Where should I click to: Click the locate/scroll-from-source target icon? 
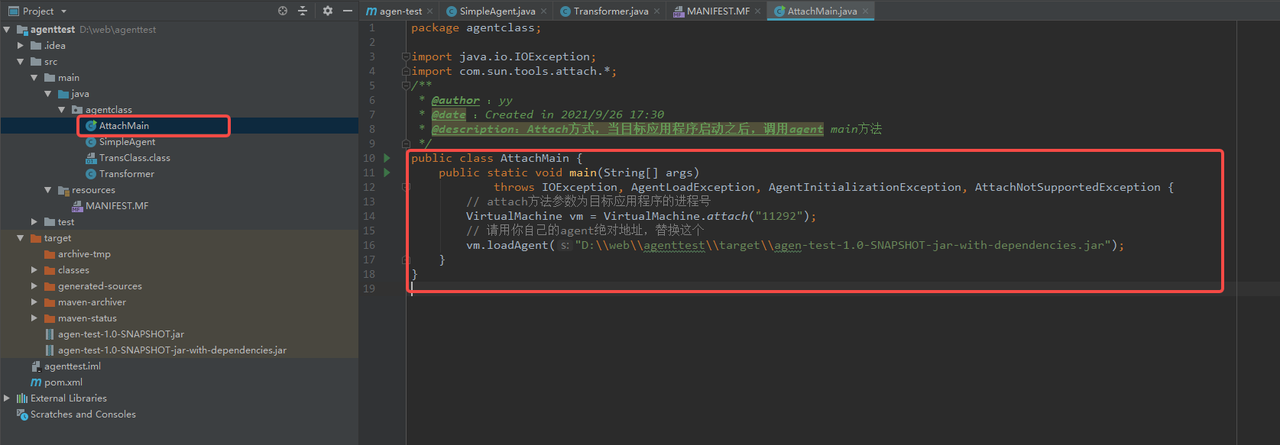283,11
